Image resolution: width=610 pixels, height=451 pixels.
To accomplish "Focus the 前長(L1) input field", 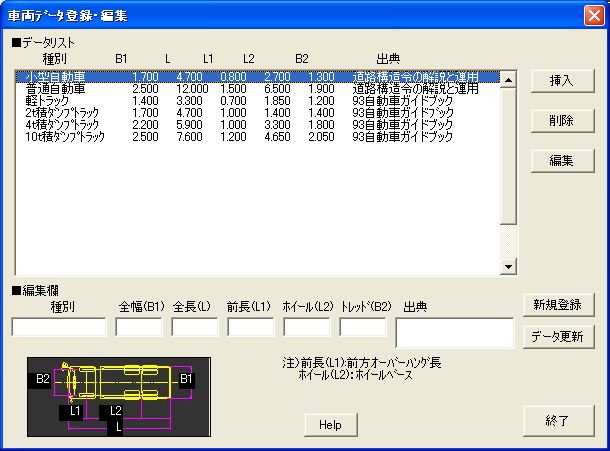I will pos(251,327).
